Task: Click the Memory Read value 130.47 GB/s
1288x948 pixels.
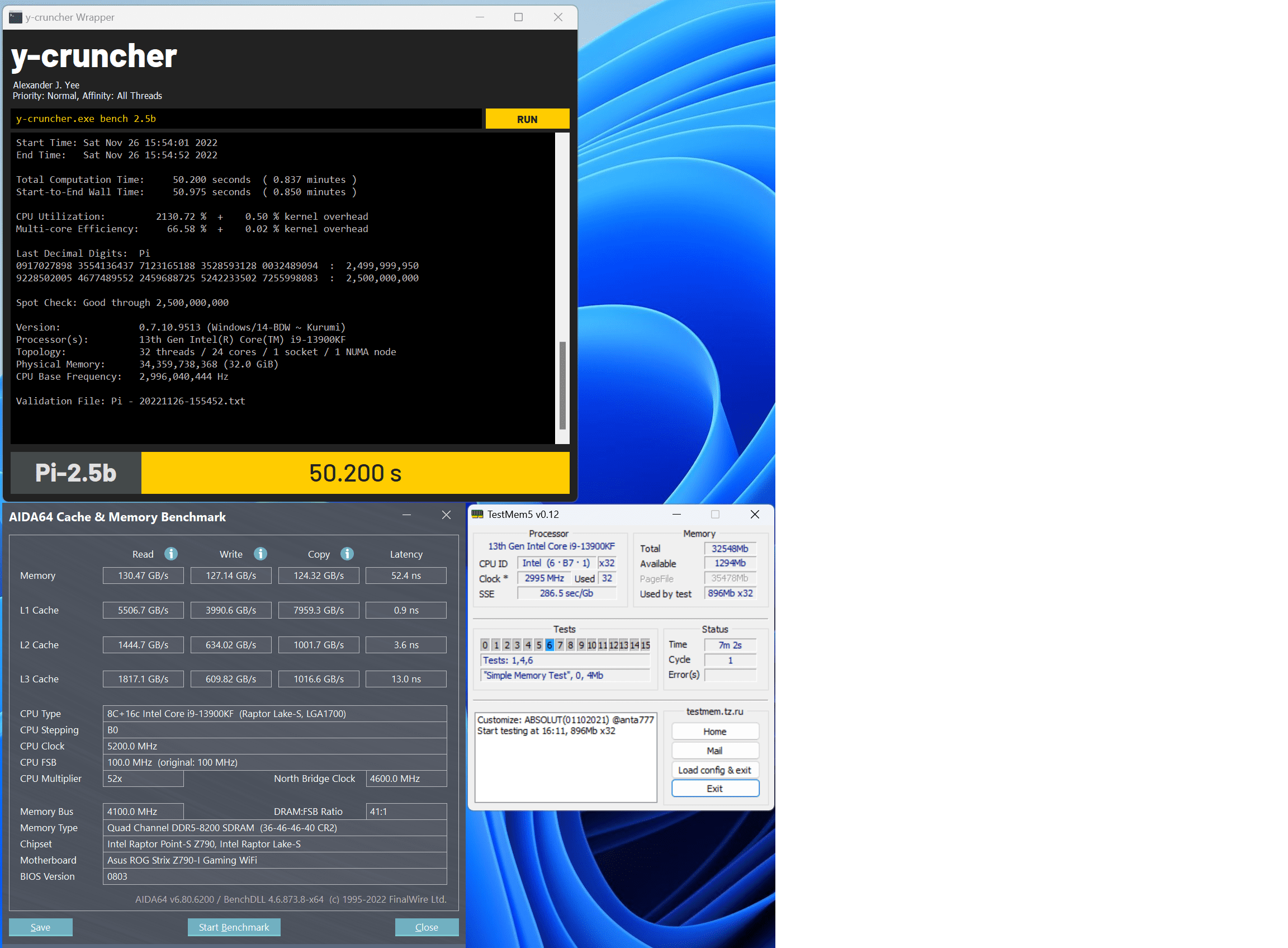Action: [x=143, y=576]
